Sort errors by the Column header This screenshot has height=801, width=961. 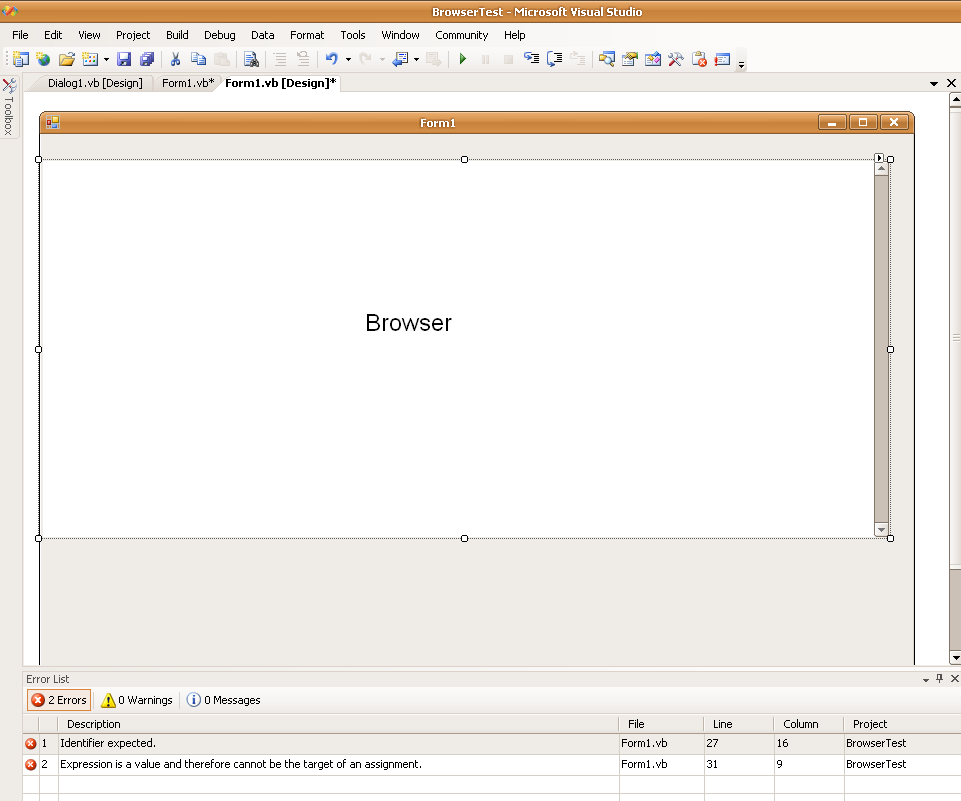[x=809, y=724]
